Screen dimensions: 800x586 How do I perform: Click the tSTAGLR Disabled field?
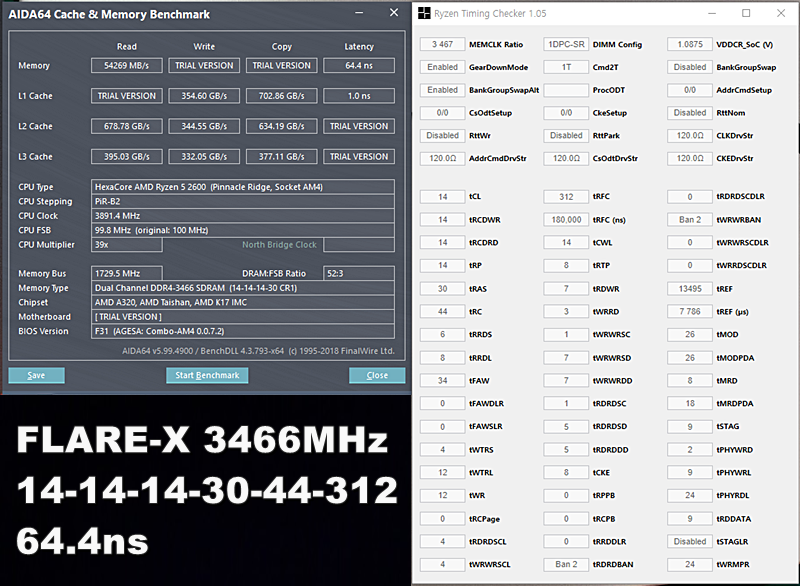pyautogui.click(x=690, y=541)
